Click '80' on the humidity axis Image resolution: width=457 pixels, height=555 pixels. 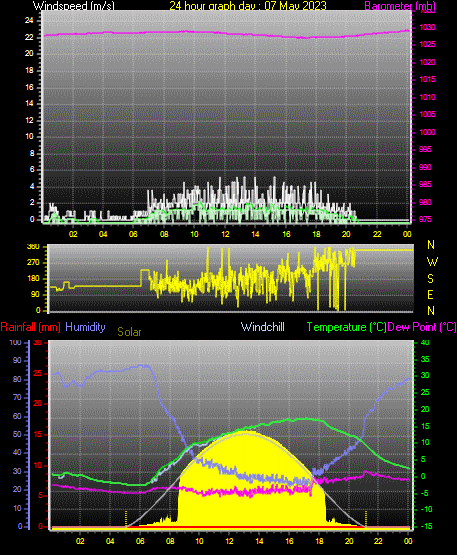[x=17, y=379]
